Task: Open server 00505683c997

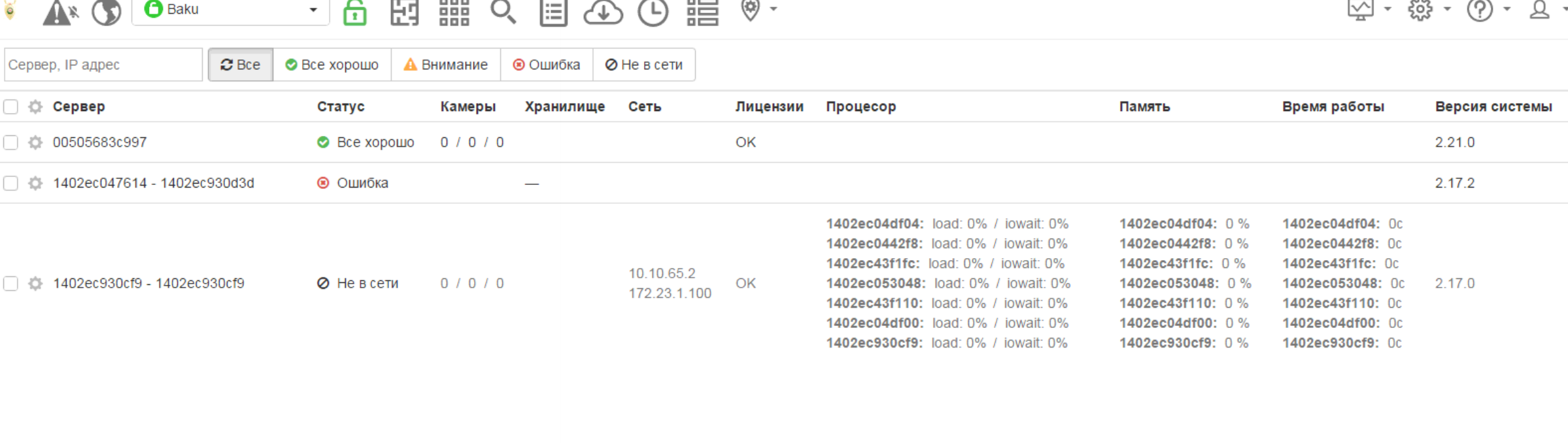Action: tap(100, 142)
